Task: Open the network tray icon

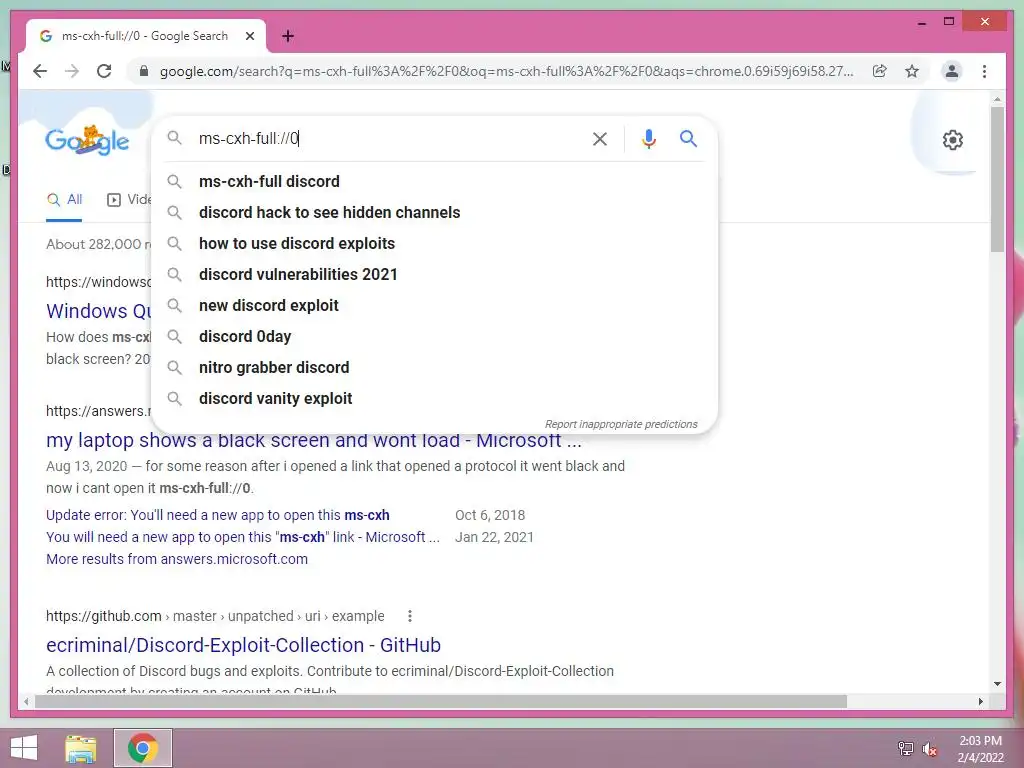Action: [905, 748]
